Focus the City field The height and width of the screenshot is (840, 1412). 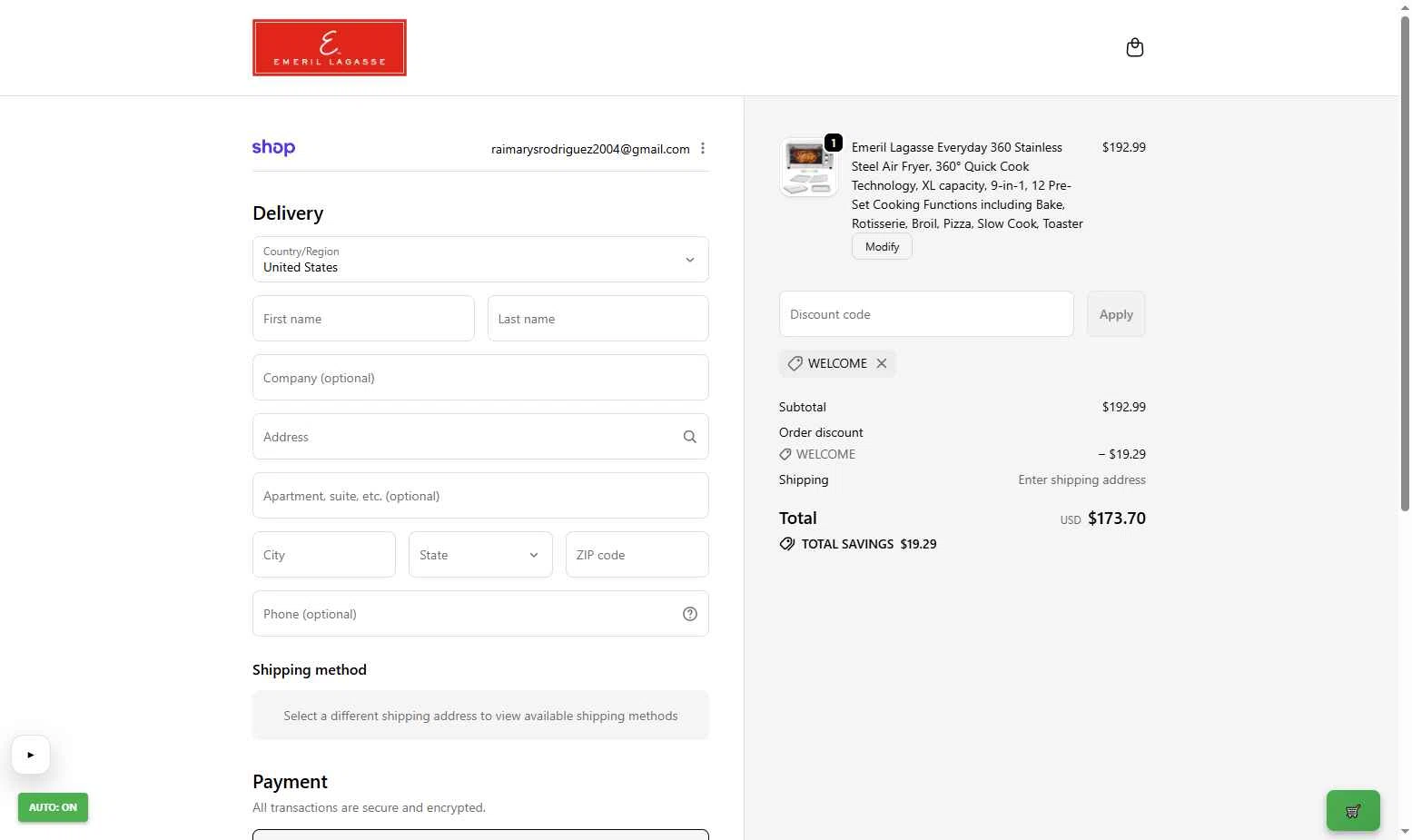(324, 555)
